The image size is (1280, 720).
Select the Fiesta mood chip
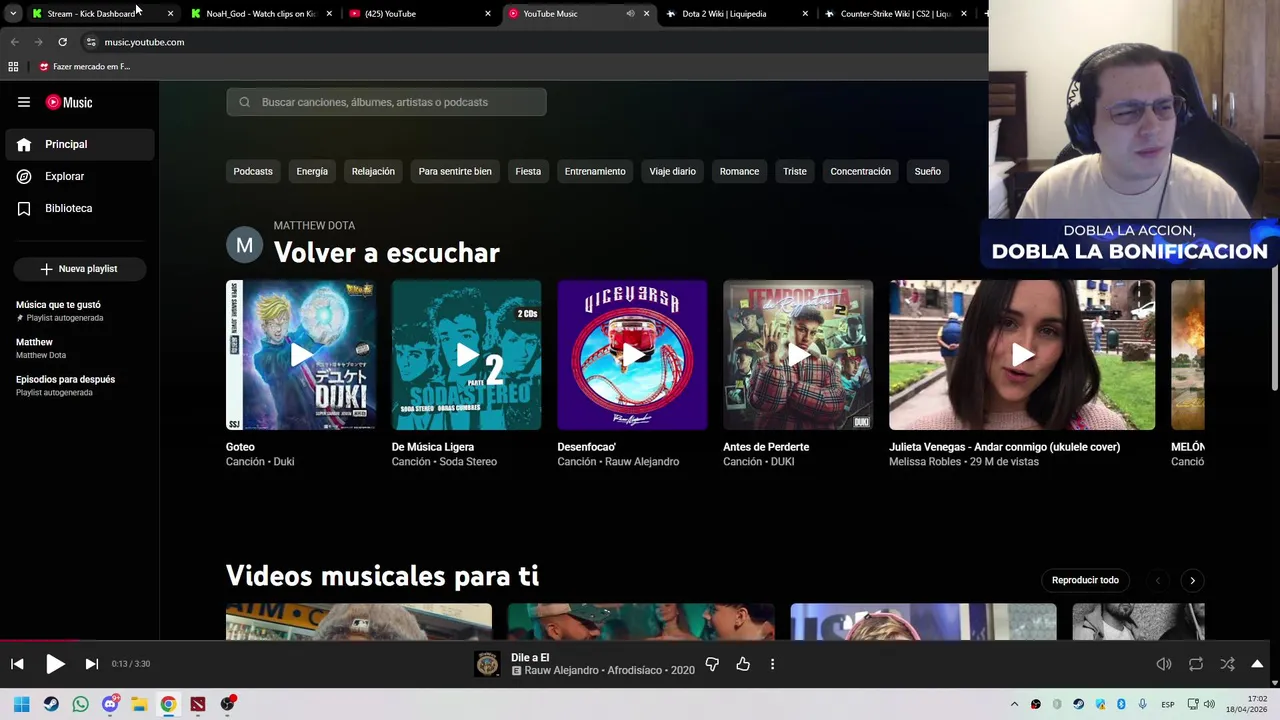tap(528, 171)
